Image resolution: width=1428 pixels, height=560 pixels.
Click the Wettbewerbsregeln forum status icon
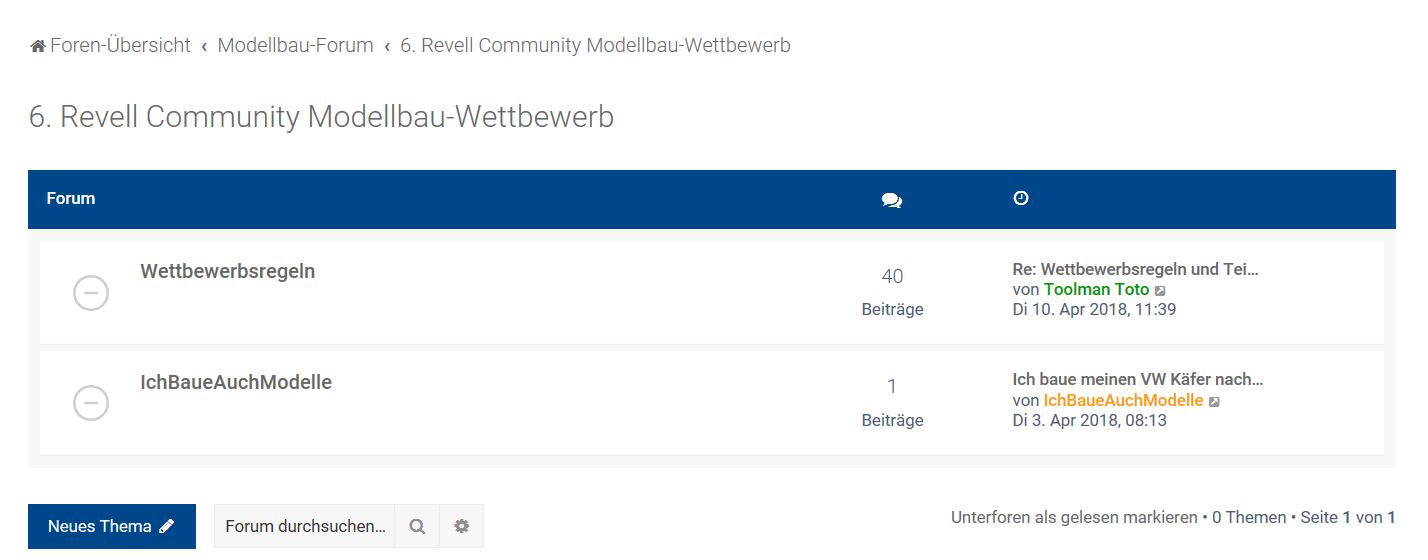click(91, 292)
